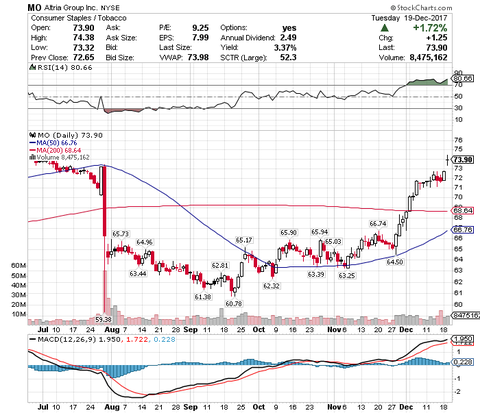480x413 pixels.
Task: Click the MA(200) 68.64 legend text
Action: [x=59, y=150]
